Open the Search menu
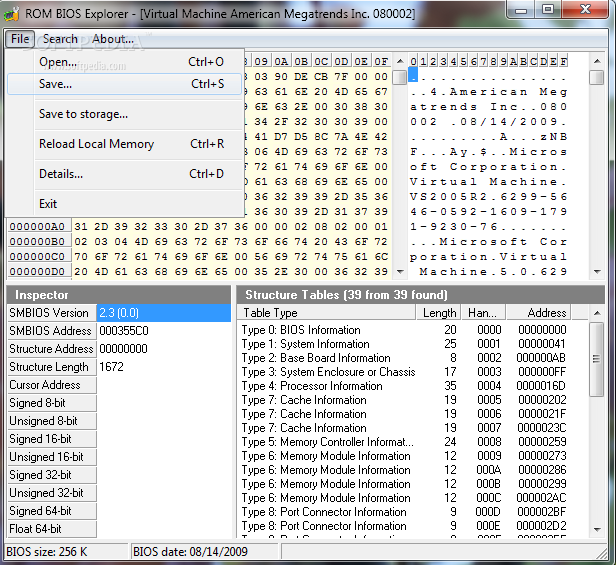 tap(60, 39)
